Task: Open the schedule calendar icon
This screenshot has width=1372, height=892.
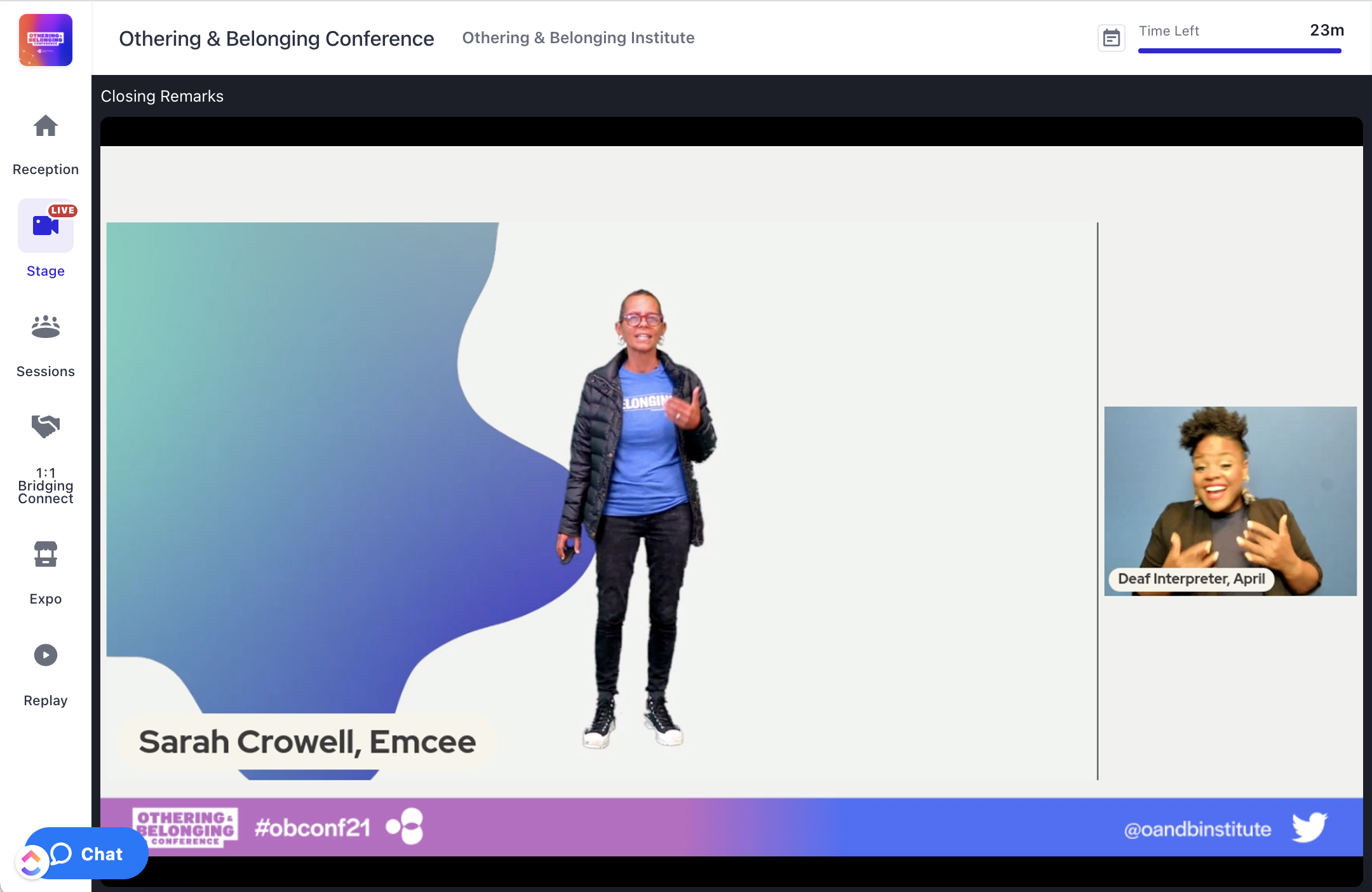Action: tap(1112, 38)
